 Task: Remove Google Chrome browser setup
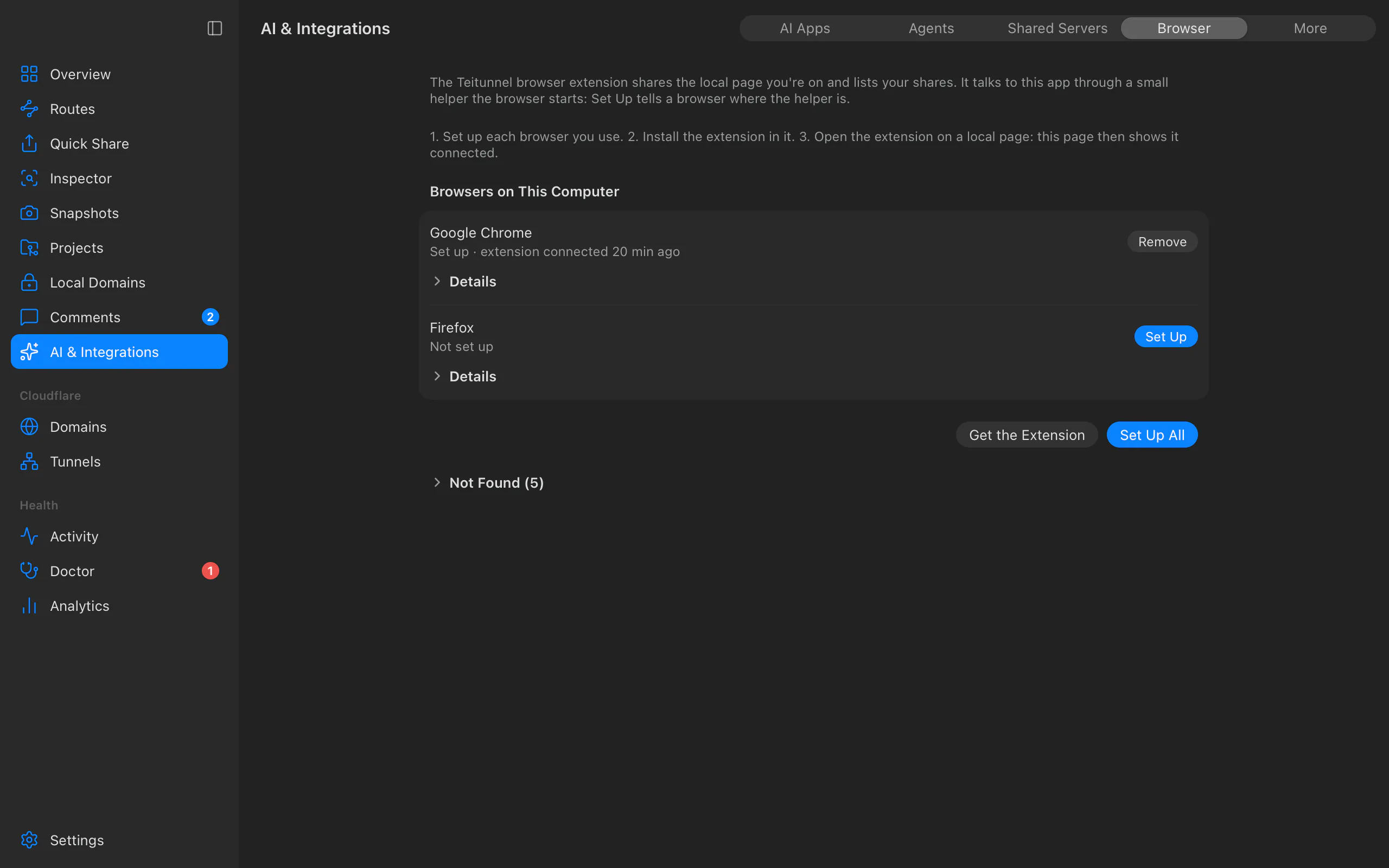pos(1162,242)
